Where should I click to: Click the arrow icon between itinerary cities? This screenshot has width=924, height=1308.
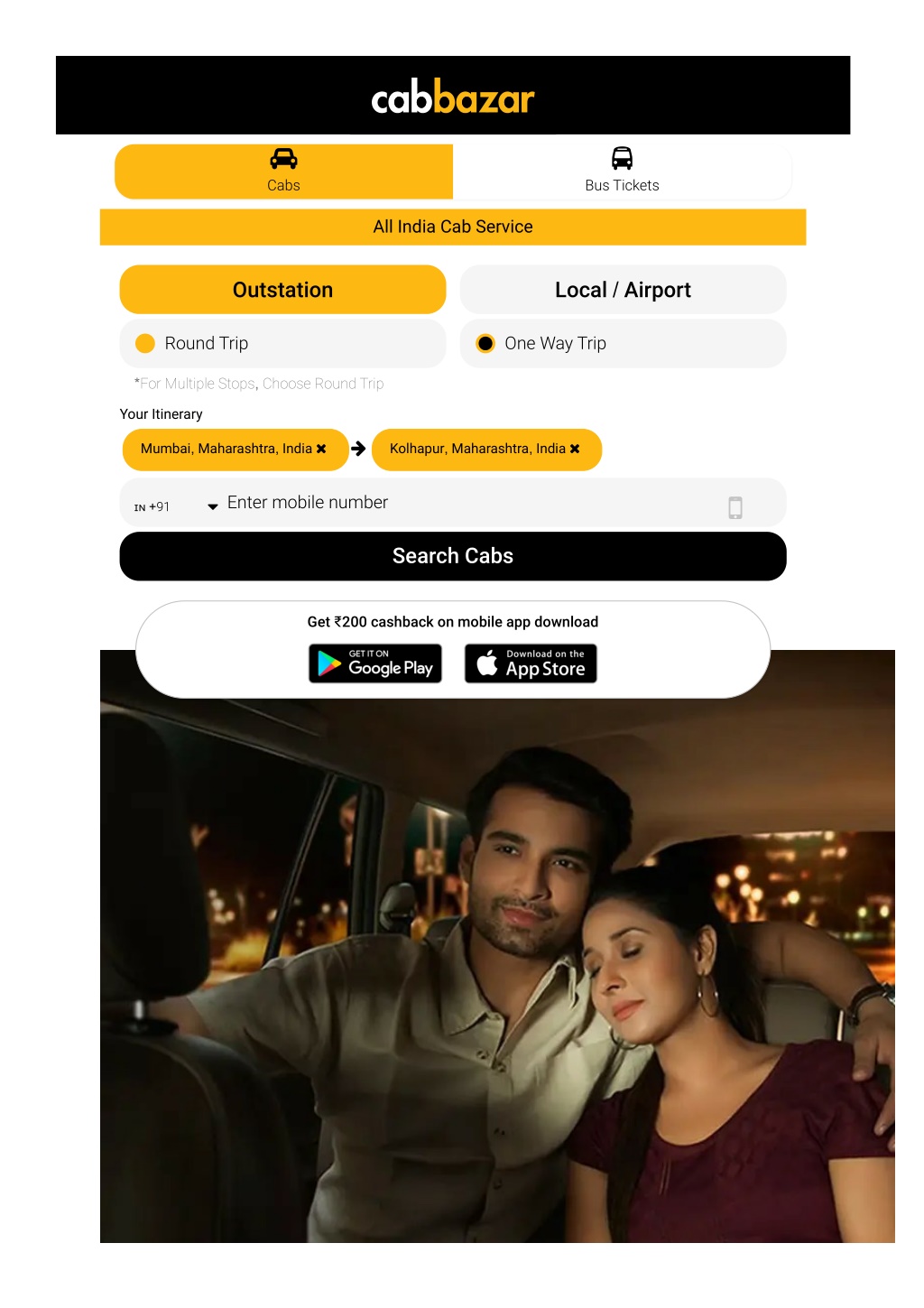click(x=358, y=449)
